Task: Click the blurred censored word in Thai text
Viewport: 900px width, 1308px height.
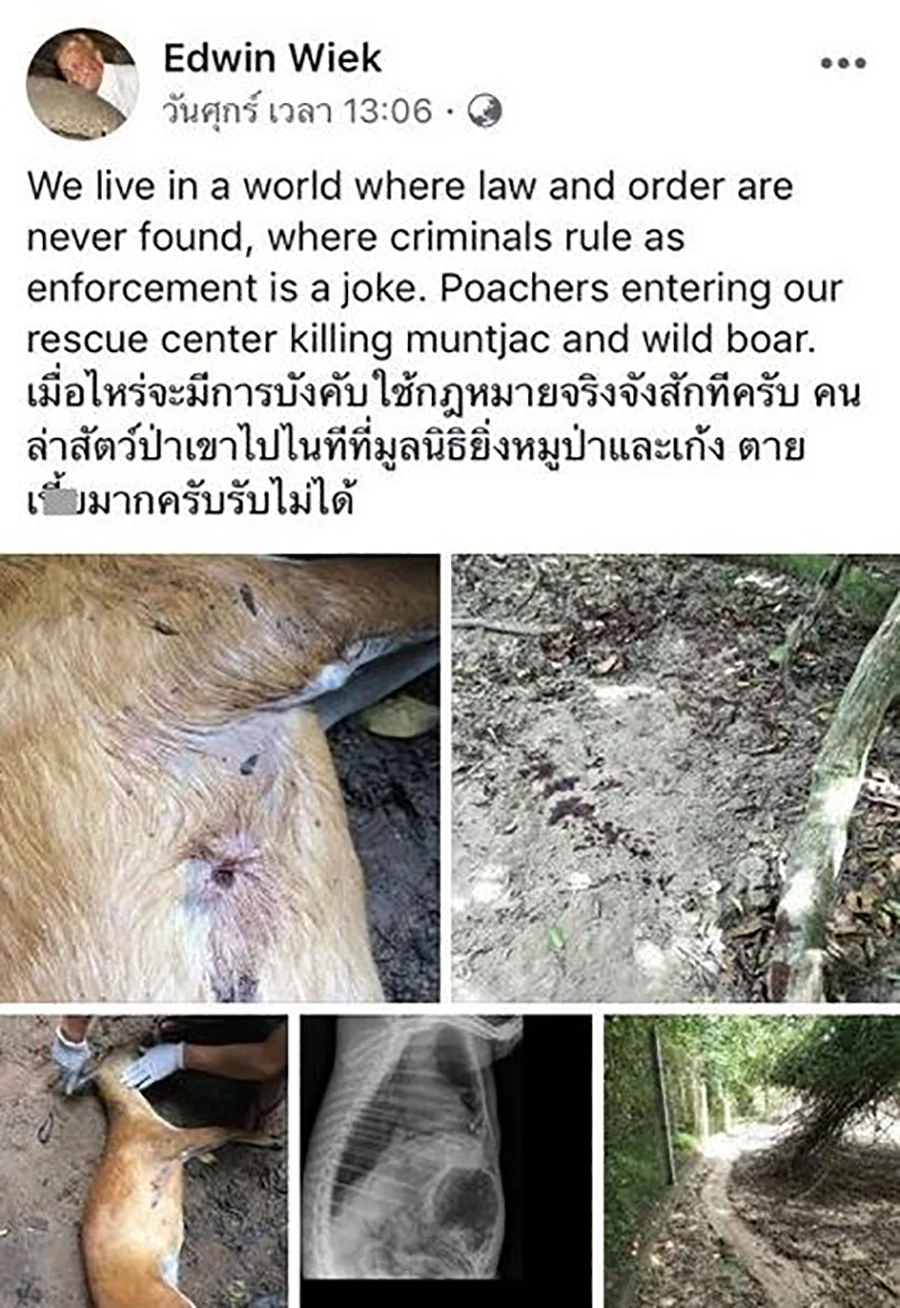Action: coord(60,496)
